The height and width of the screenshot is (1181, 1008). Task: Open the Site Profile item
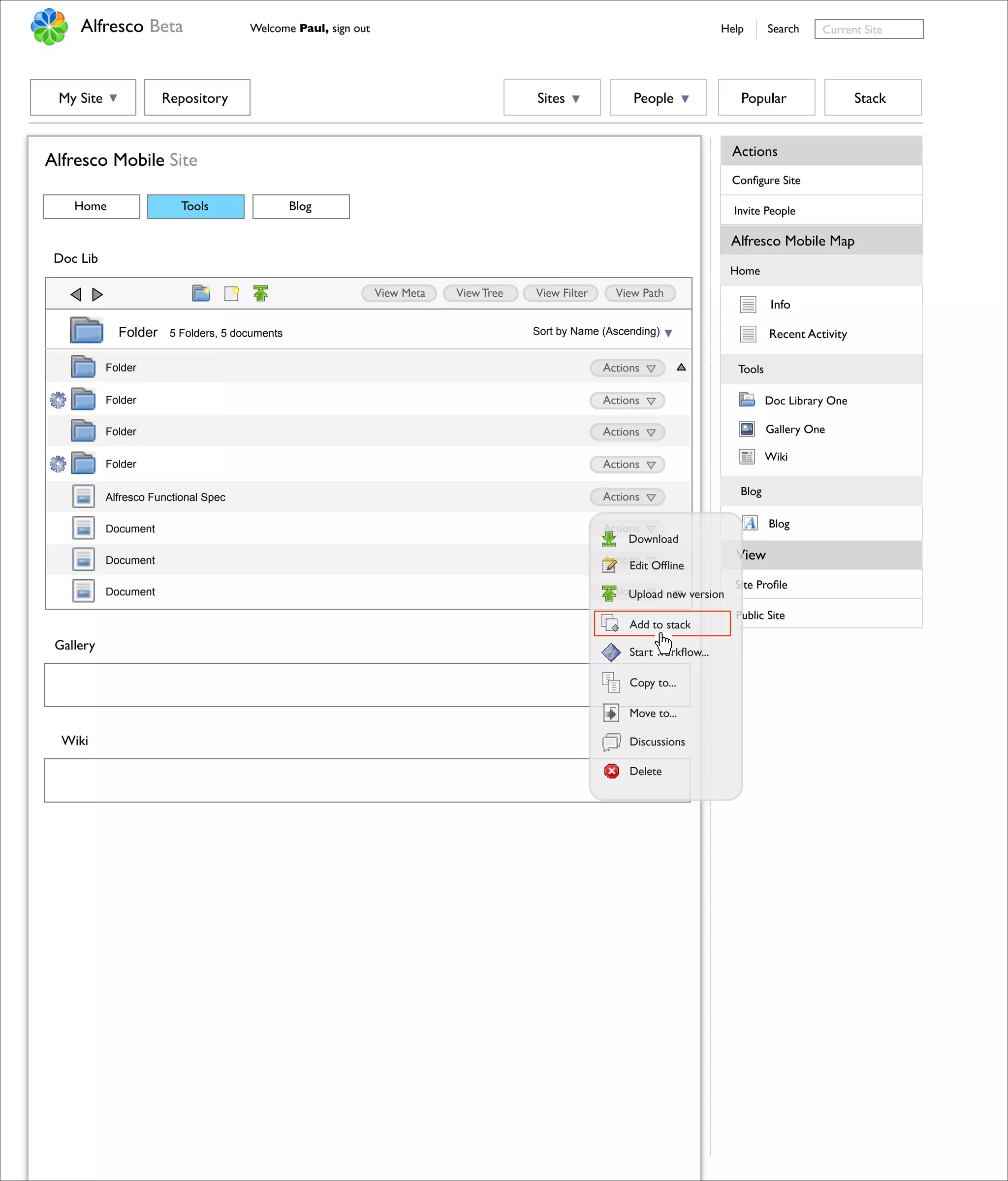[821, 584]
